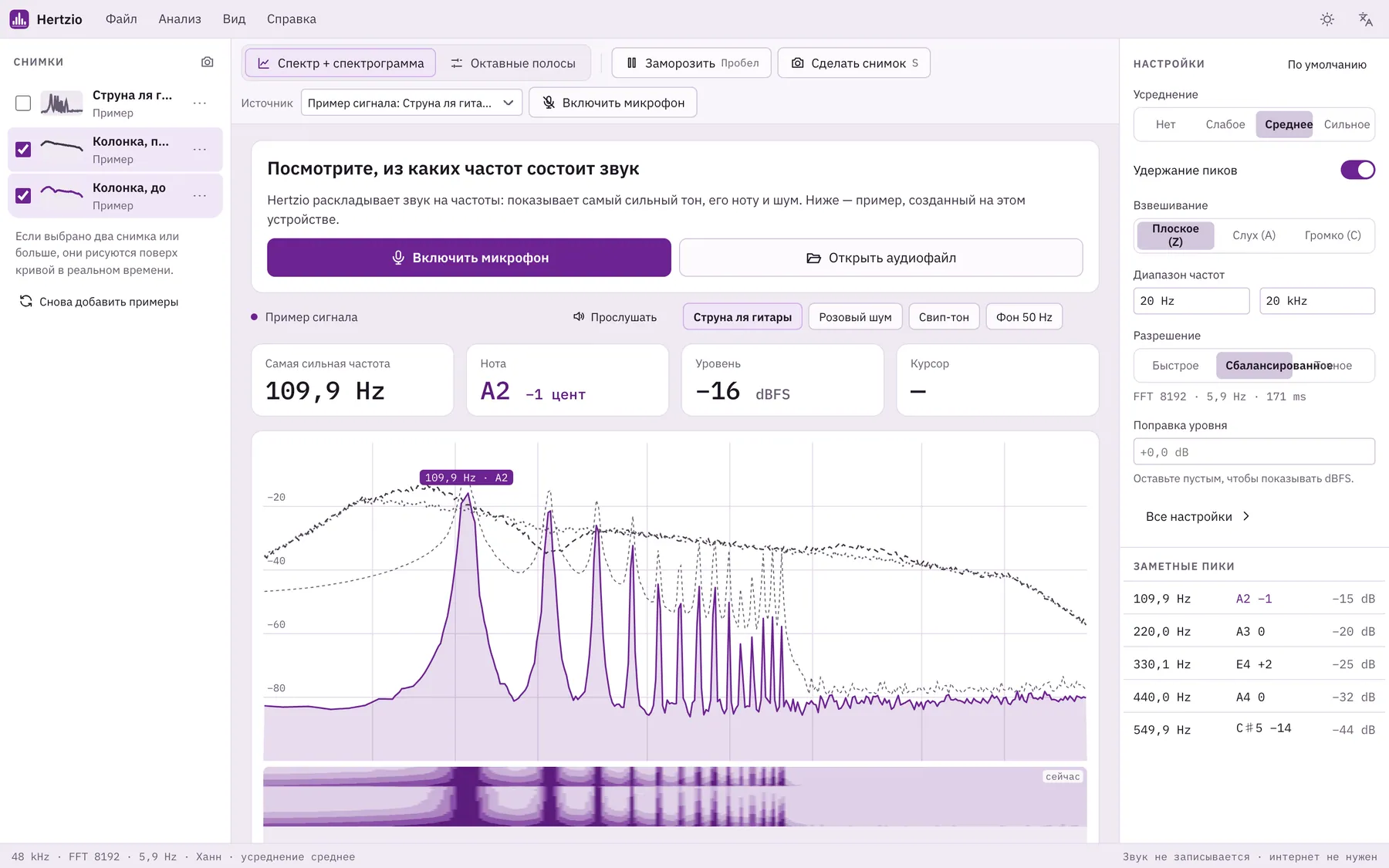Open the Вид menu
This screenshot has width=1389, height=868.
[234, 19]
